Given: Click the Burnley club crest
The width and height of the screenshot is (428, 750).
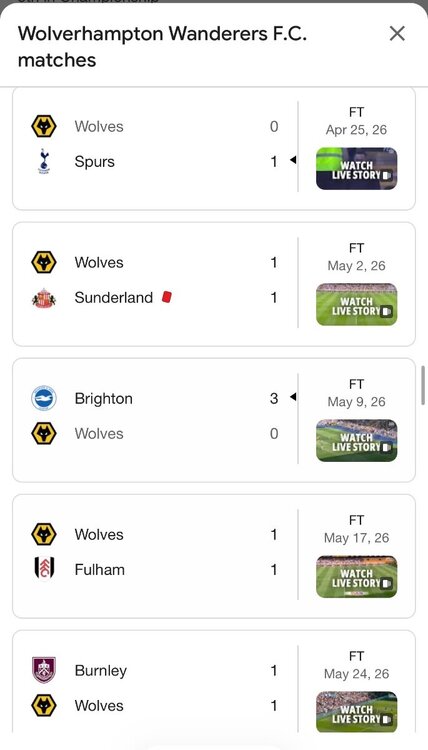Looking at the screenshot, I should click(x=44, y=670).
